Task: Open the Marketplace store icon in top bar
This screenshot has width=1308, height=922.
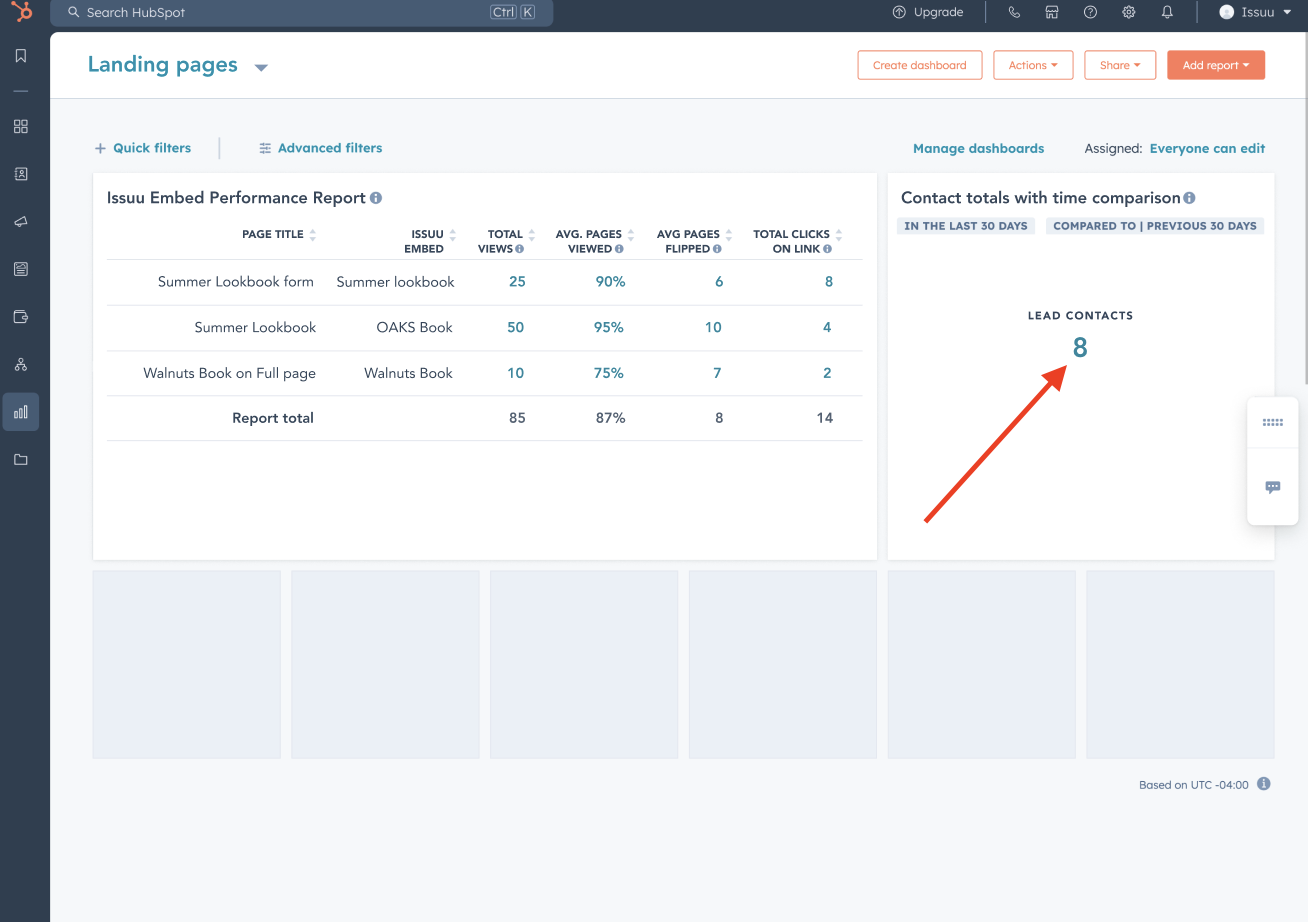Action: point(1052,12)
